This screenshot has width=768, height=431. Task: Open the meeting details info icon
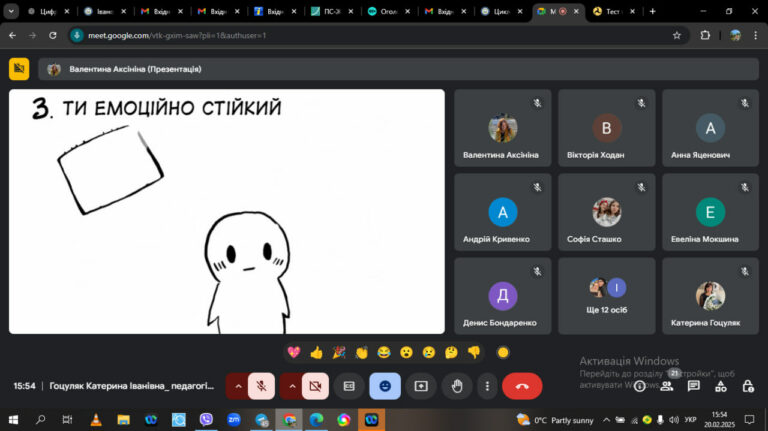click(639, 386)
